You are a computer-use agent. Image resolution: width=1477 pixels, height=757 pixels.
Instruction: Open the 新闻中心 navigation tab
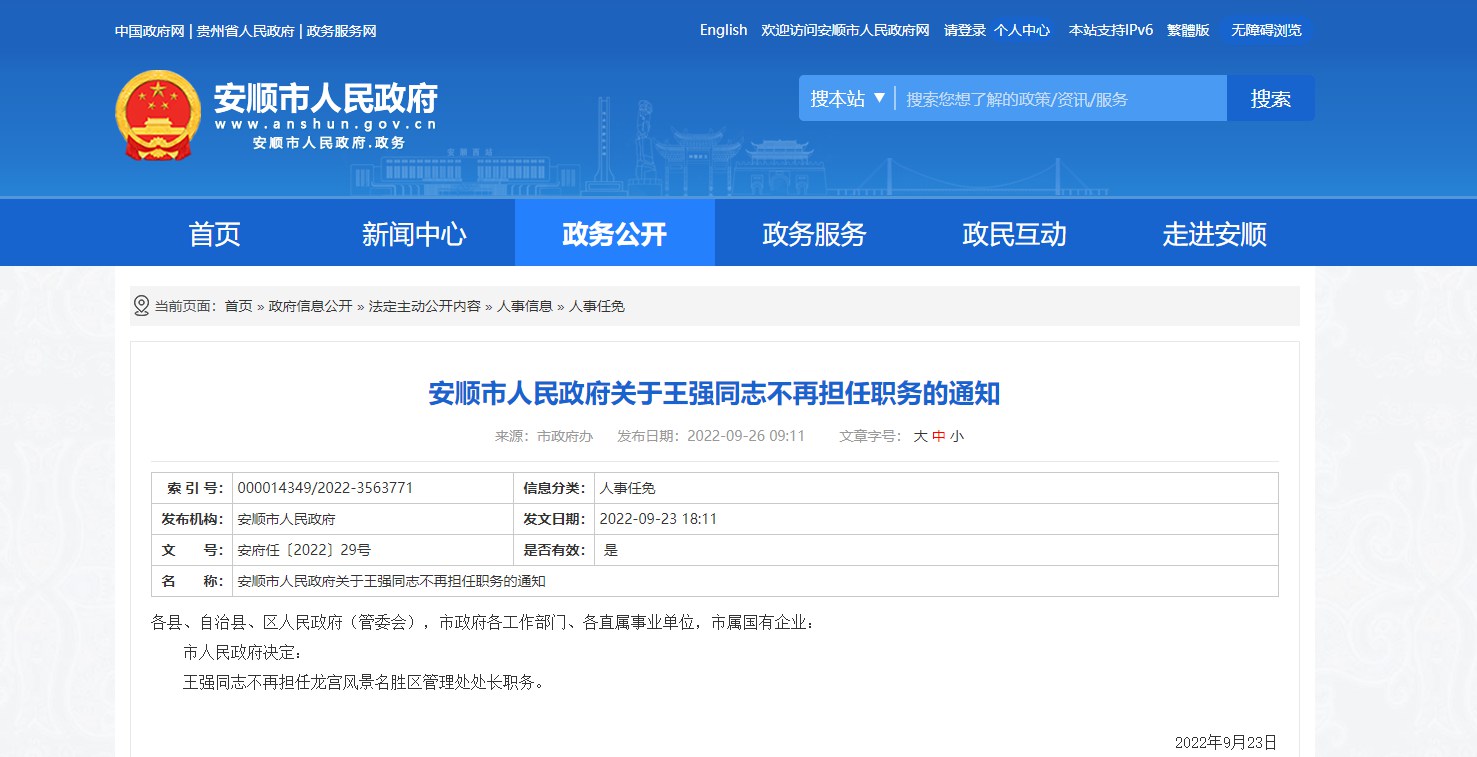(x=414, y=234)
